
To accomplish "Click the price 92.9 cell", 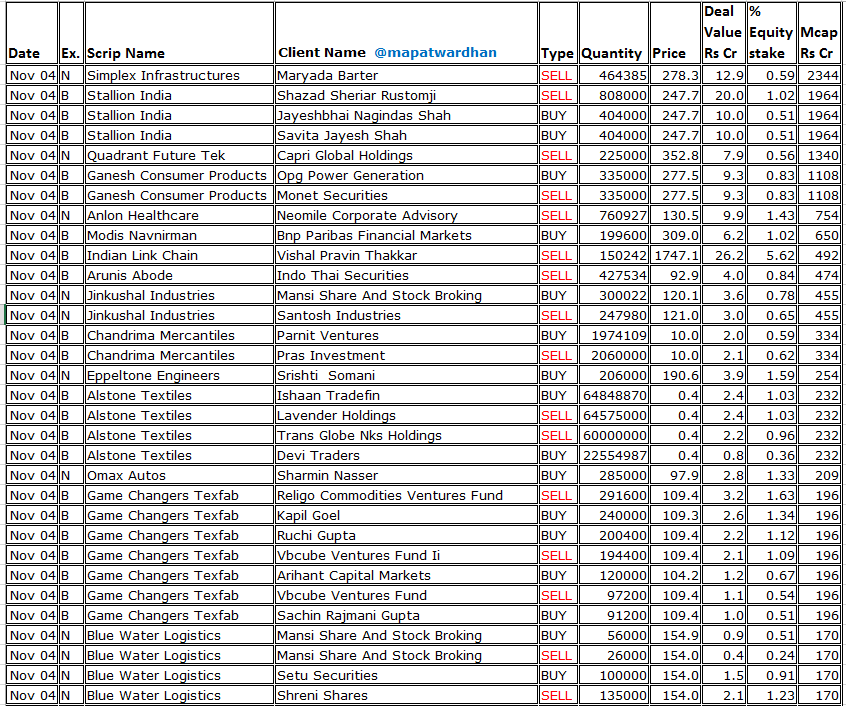I will pos(676,275).
